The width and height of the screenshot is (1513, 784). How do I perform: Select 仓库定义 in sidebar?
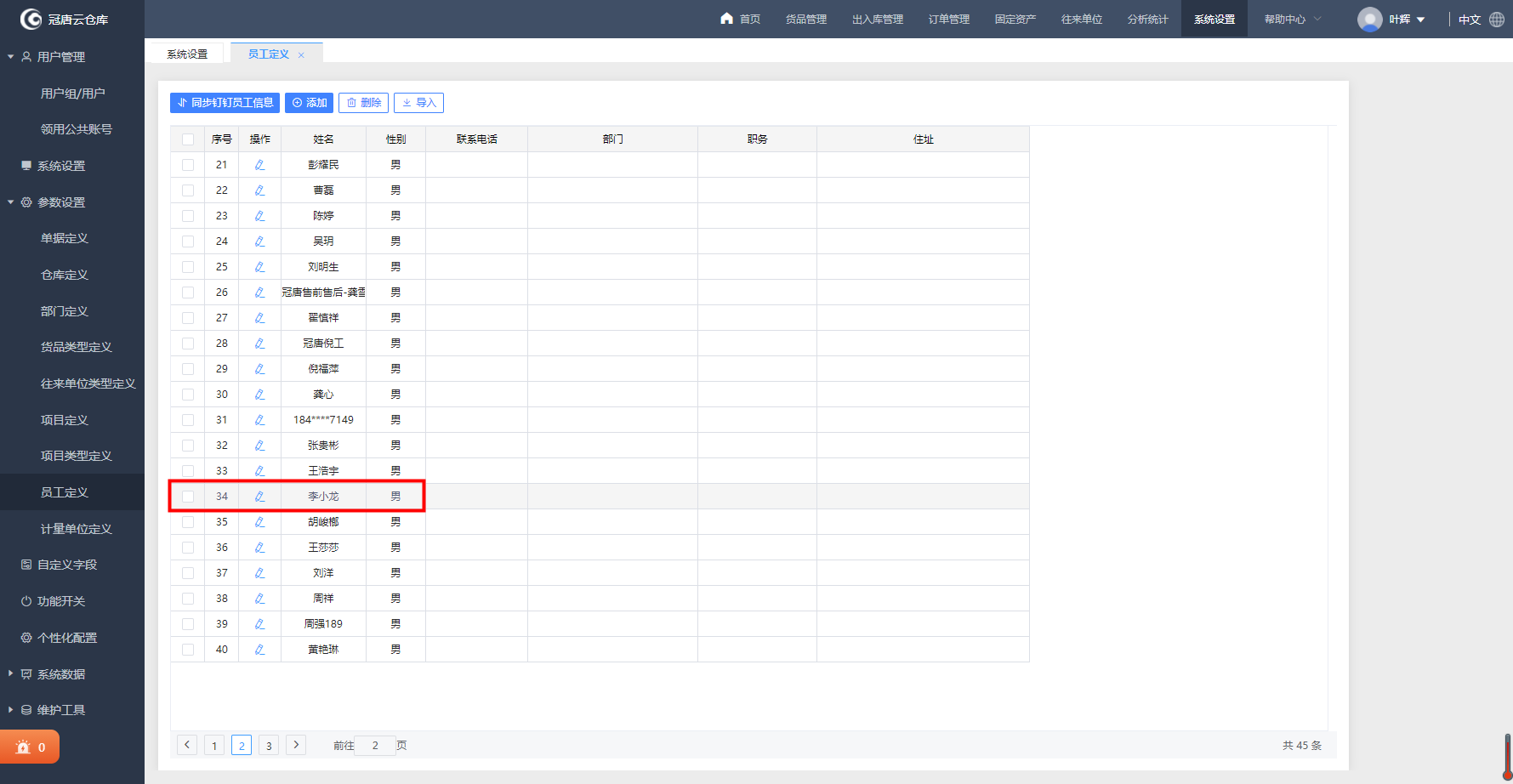coord(65,275)
